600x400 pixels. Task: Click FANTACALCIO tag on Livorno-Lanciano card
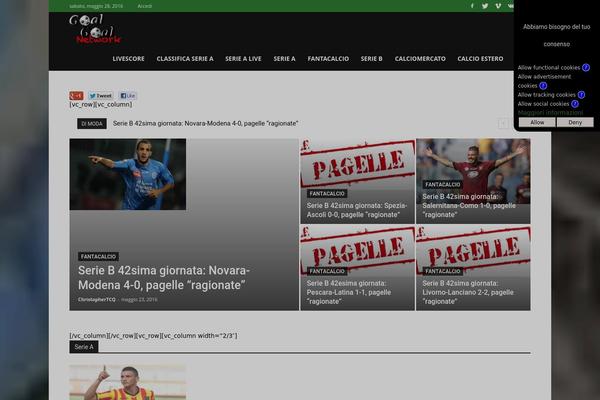tap(443, 271)
